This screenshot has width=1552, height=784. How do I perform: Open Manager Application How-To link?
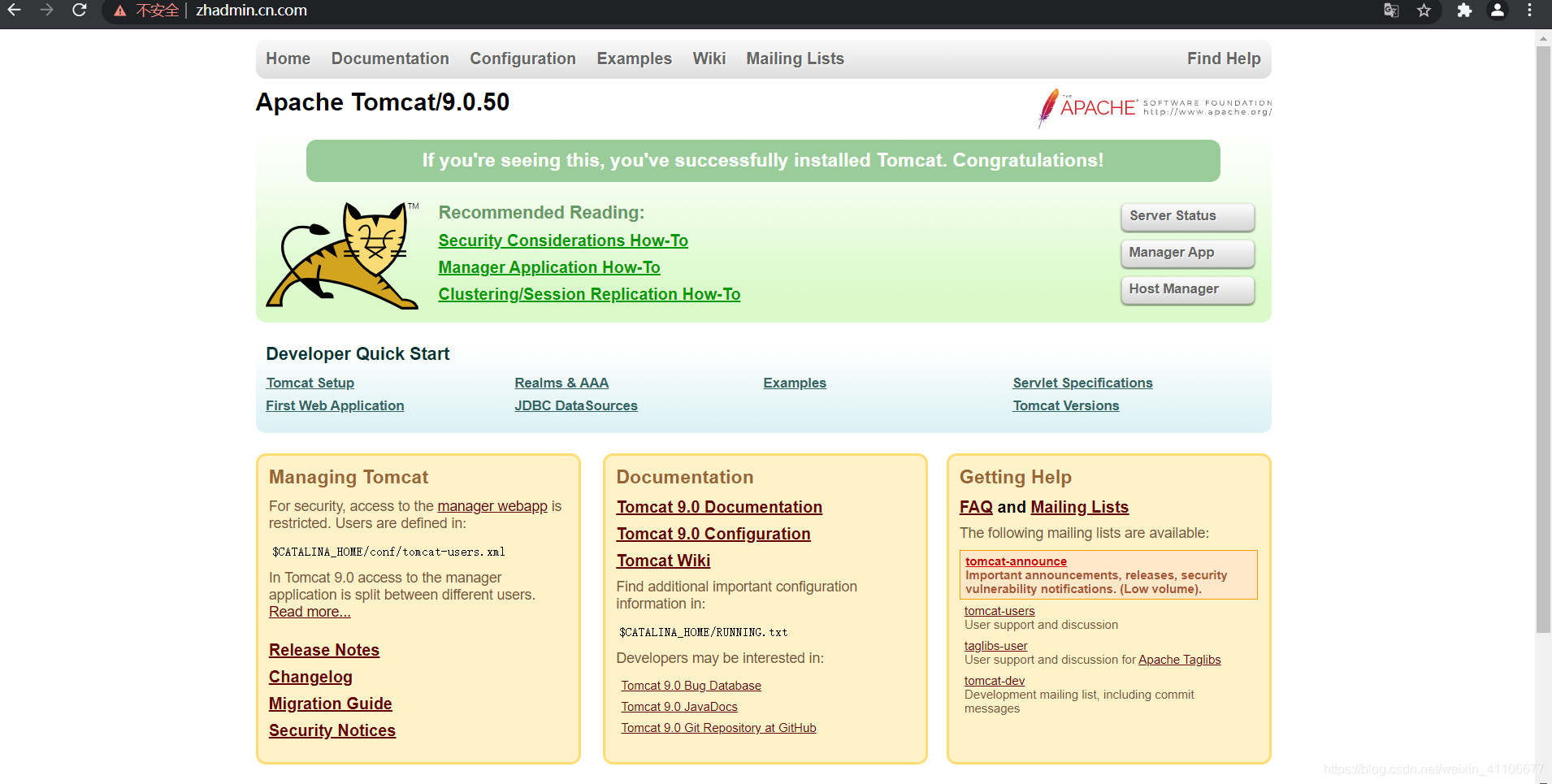point(549,267)
